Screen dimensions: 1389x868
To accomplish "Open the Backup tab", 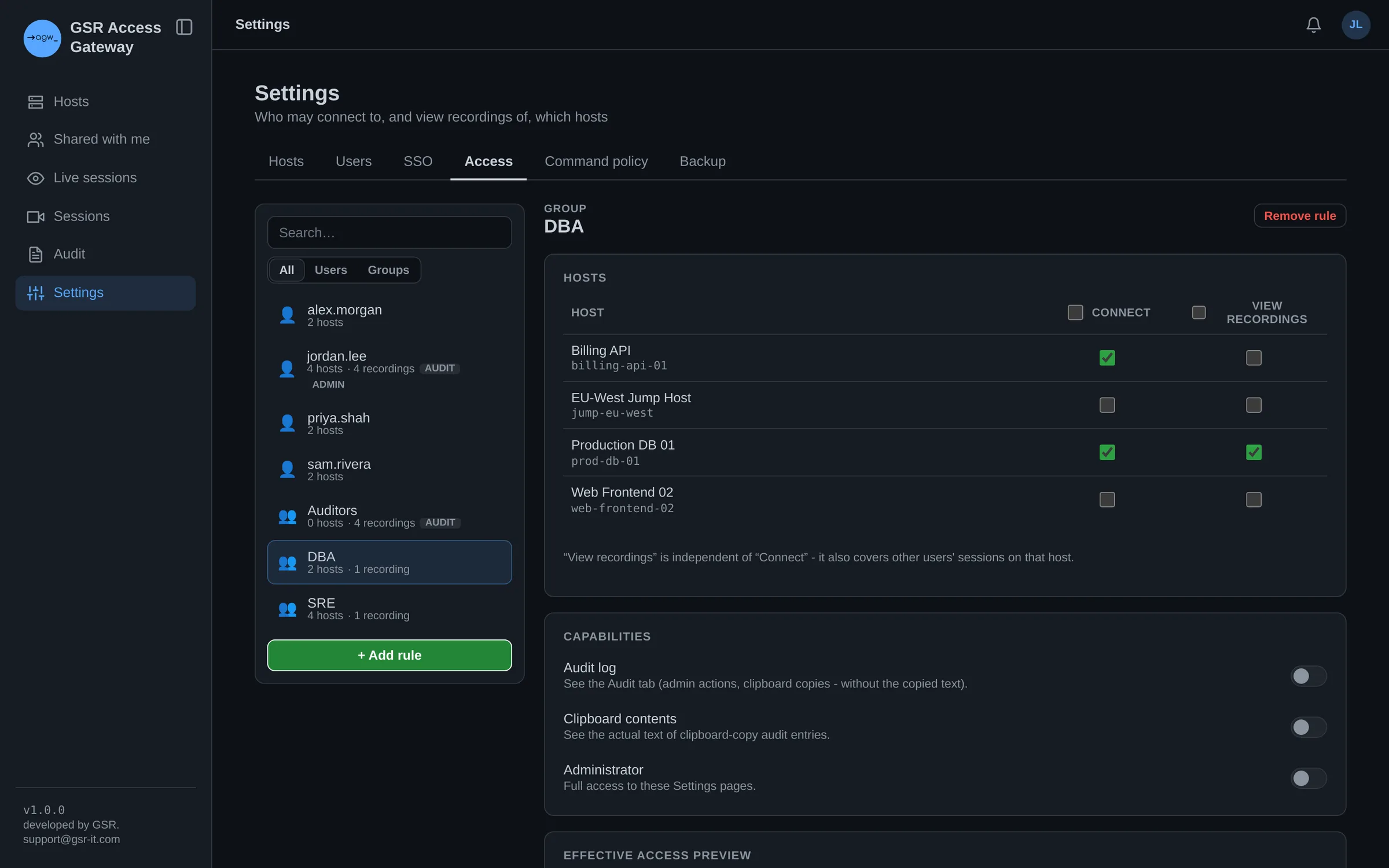I will (703, 161).
